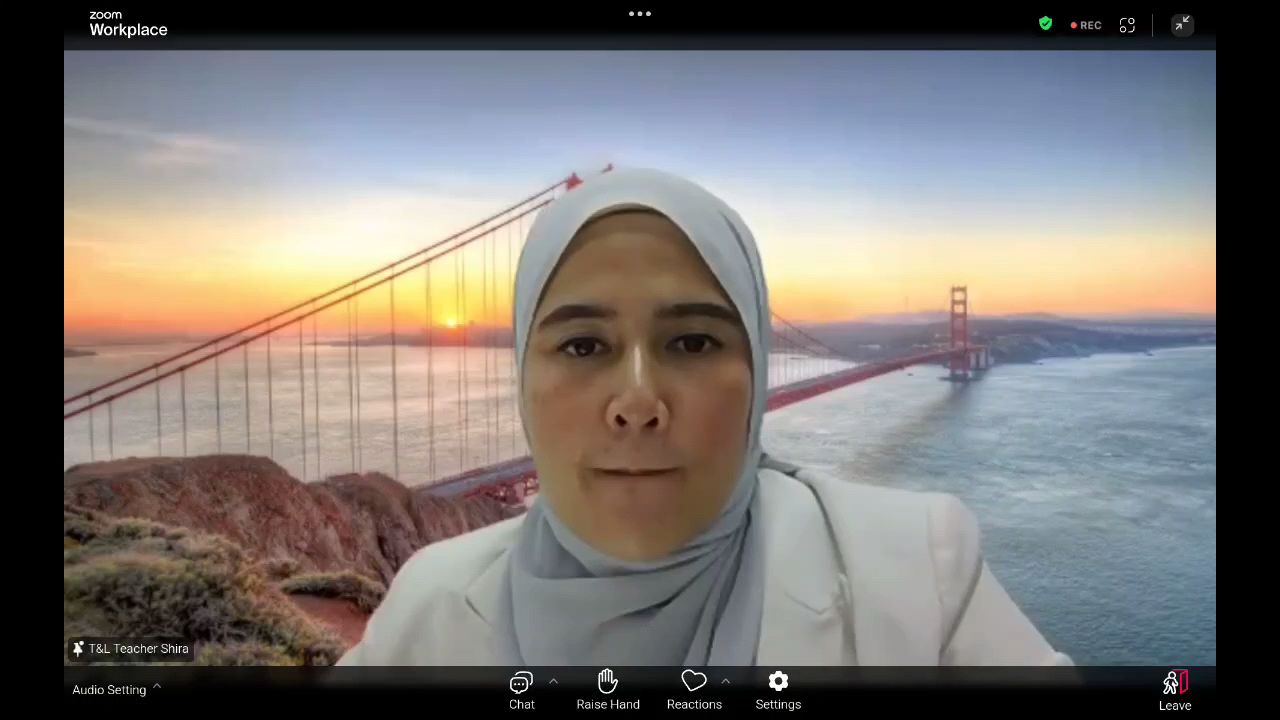Image resolution: width=1280 pixels, height=720 pixels.
Task: Expand the Chat options caret
Action: point(553,681)
